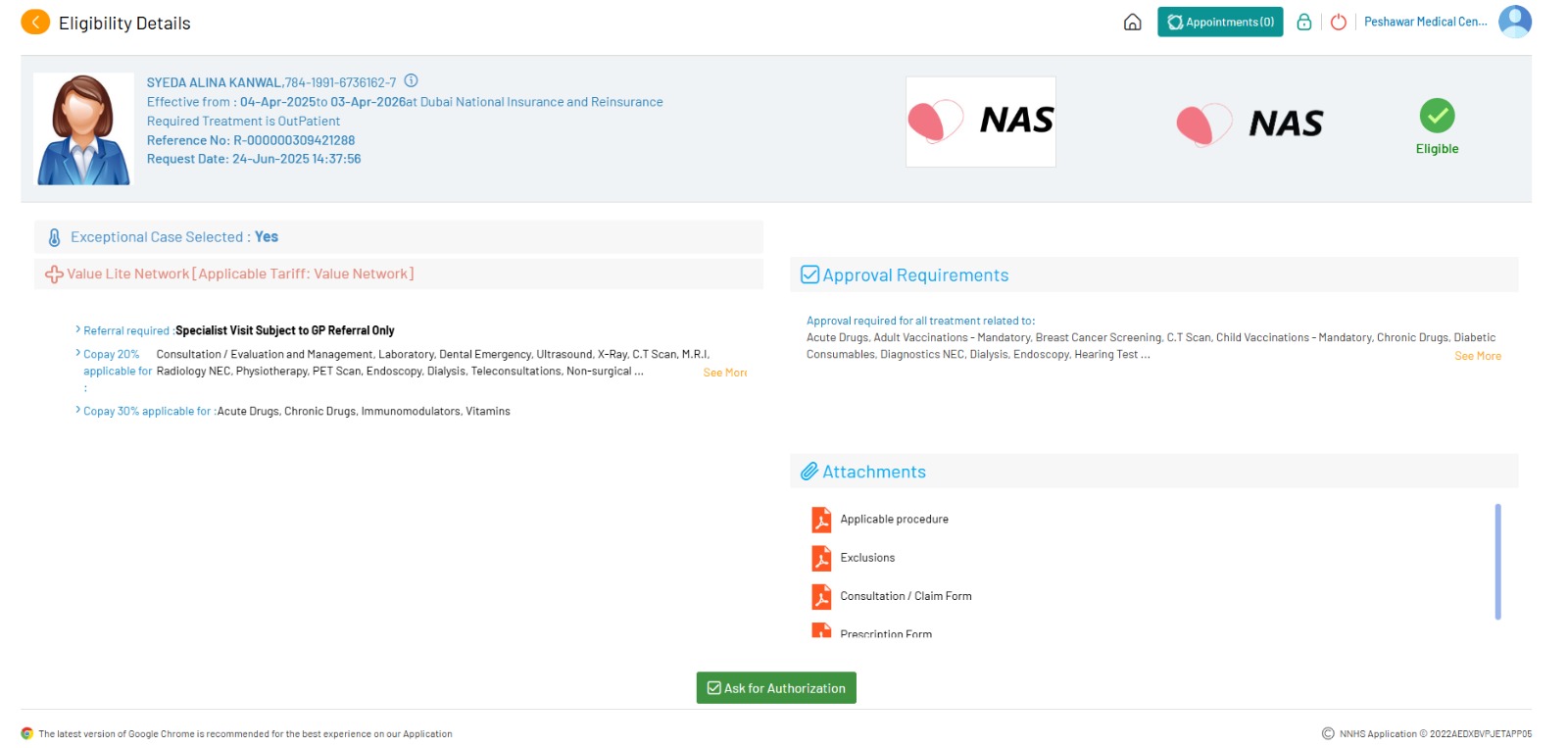
Task: Open Consultation / Claim Form PDF icon
Action: point(821,596)
